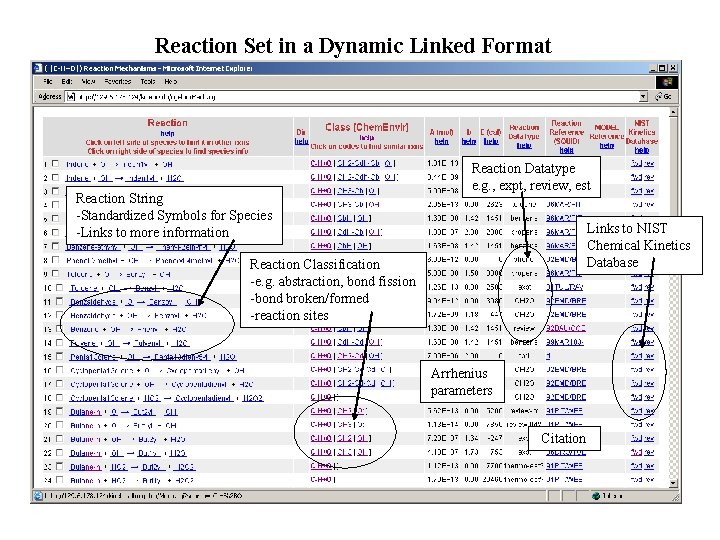The image size is (720, 540).
Task: Click the vertical scrollbar up arrow
Action: [x=673, y=112]
